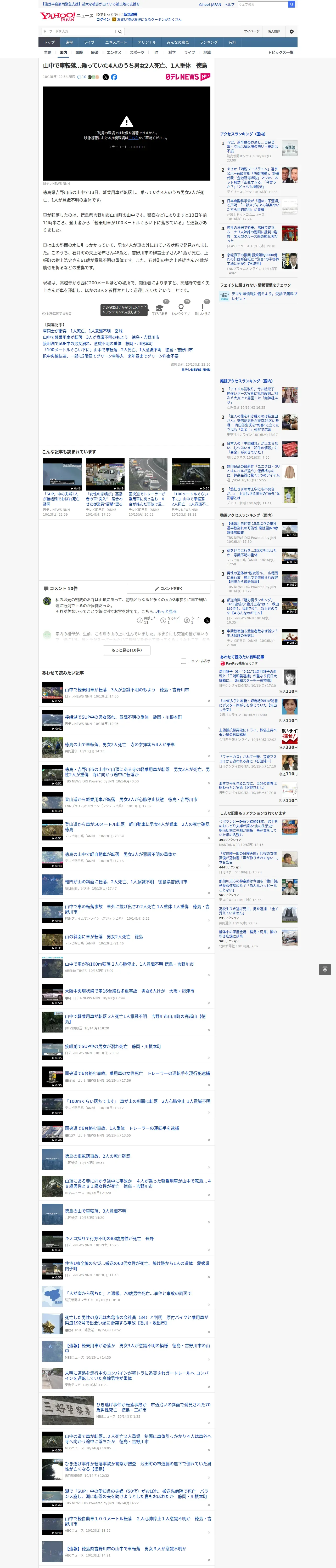Open 徳島の山中で車転落、男女2人死亡 寺の参拝客 article
Viewport: 336px width, 1568px height.
[120, 745]
